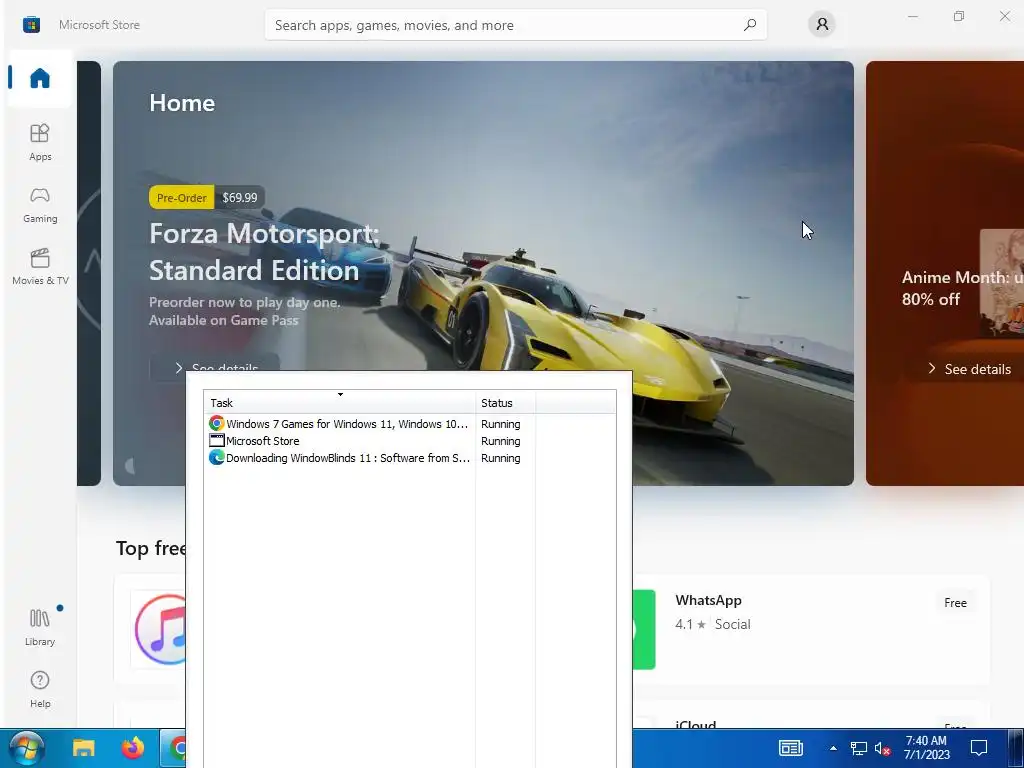
Task: Click the Chrome icon in task list
Action: point(216,423)
